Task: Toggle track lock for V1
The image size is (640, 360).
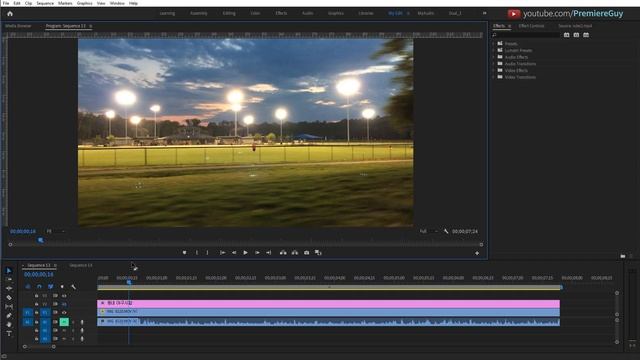Action: (x=36, y=313)
